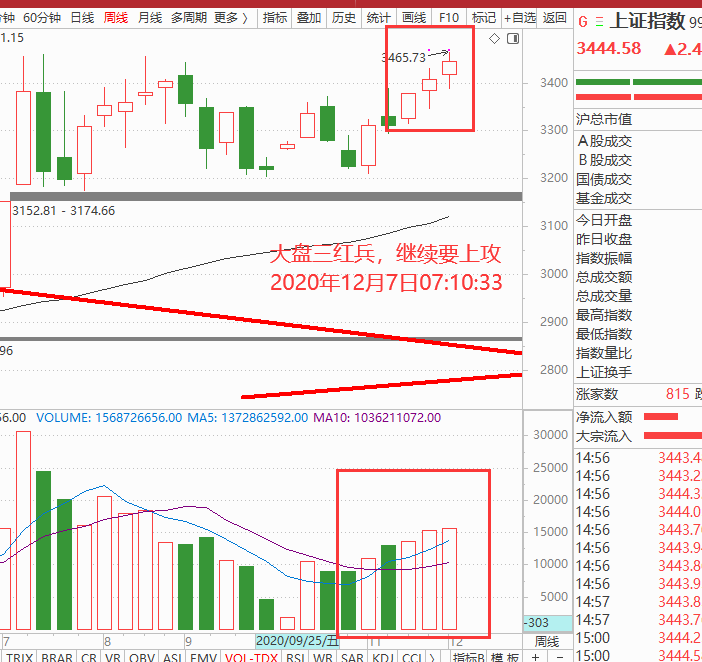The width and height of the screenshot is (702, 662).
Task: Add to watchlist via +自选
Action: click(520, 18)
